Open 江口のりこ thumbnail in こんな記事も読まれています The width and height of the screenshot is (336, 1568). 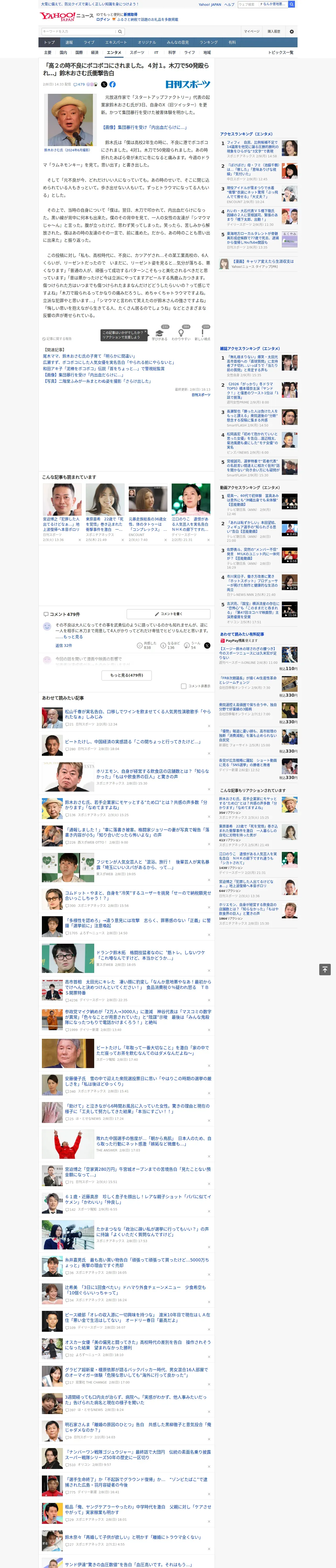(191, 499)
